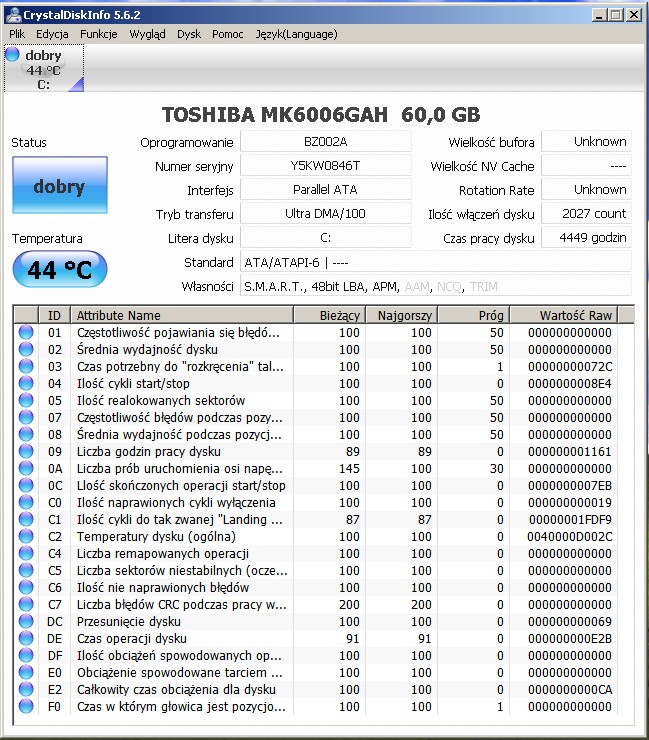The image size is (649, 740).
Task: Click status orb for attribute 01
Action: click(x=26, y=332)
